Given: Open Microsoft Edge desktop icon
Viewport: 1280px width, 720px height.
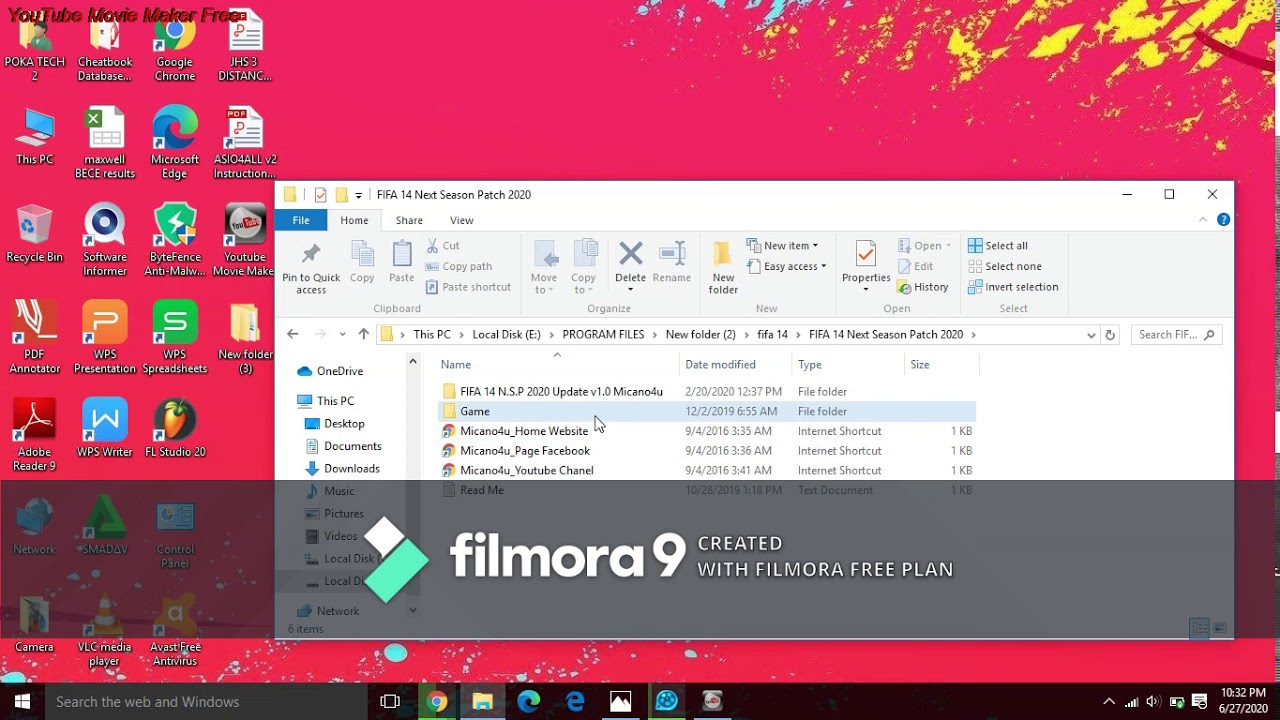Looking at the screenshot, I should (174, 143).
